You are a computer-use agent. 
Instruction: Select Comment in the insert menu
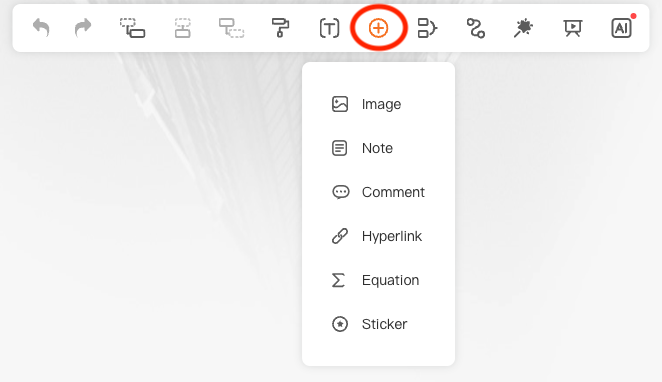click(x=378, y=192)
